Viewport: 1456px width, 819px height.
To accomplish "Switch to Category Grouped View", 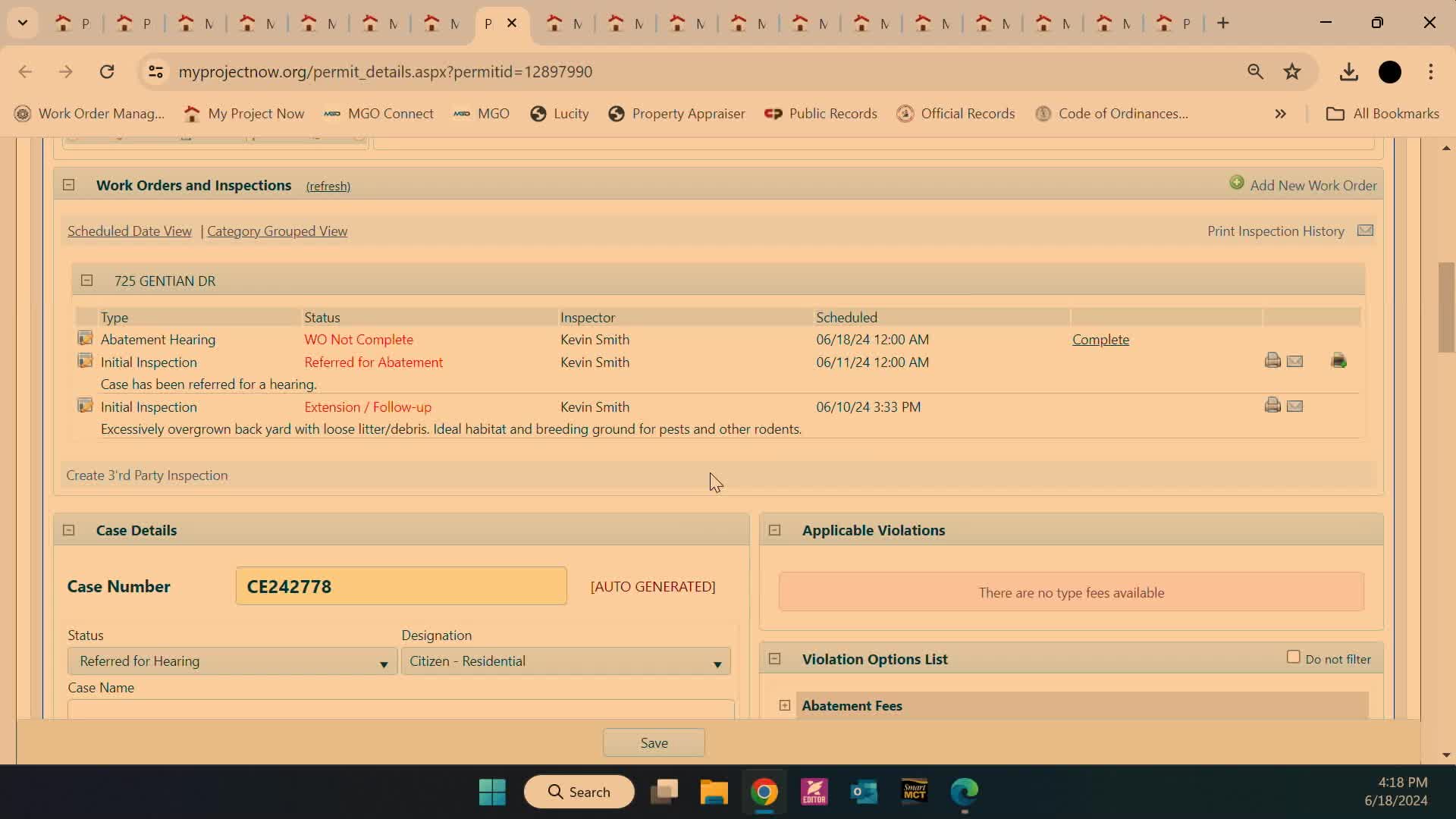I will pyautogui.click(x=277, y=231).
